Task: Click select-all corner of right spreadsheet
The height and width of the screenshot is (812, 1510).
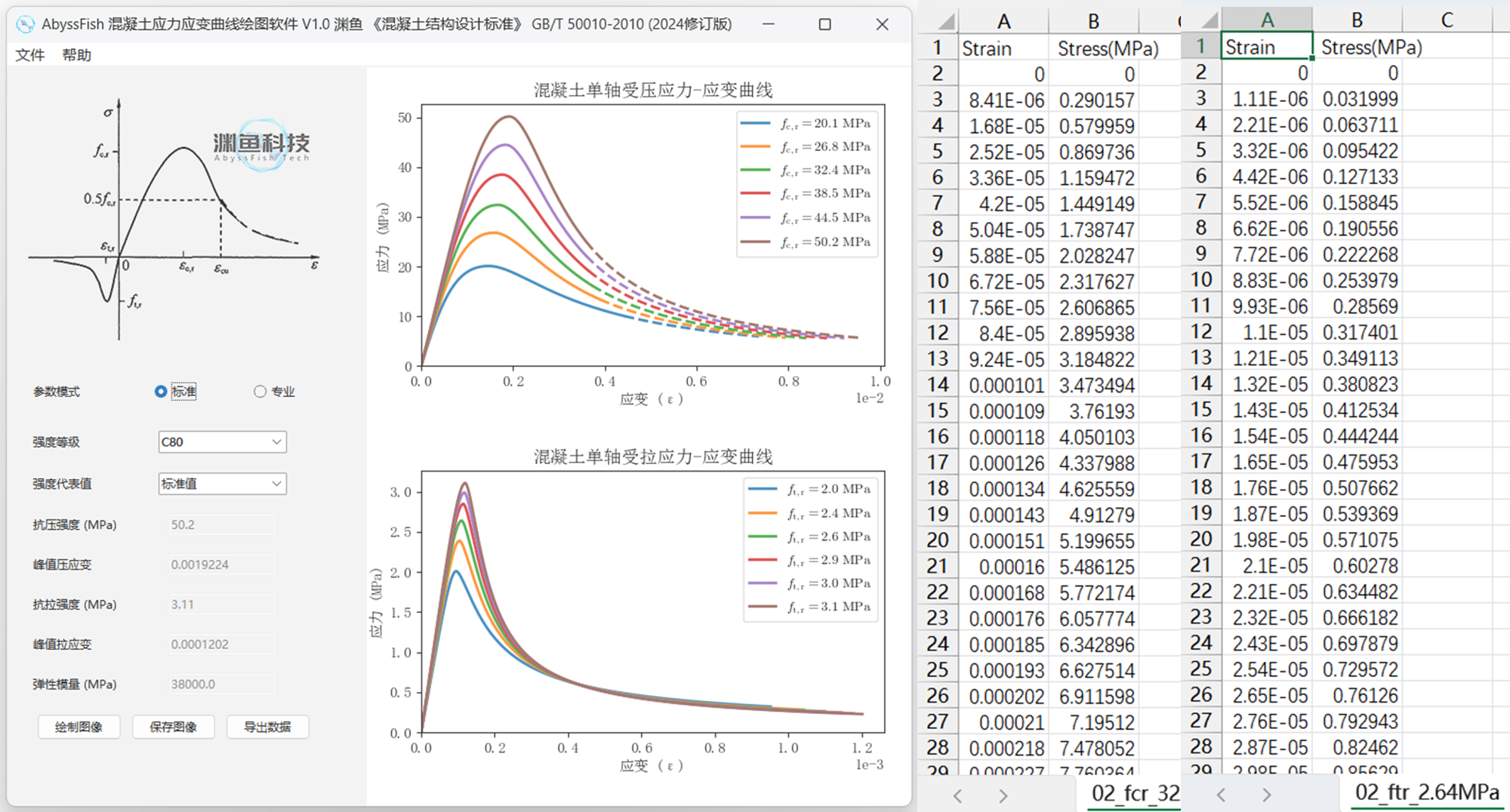Action: (1206, 20)
